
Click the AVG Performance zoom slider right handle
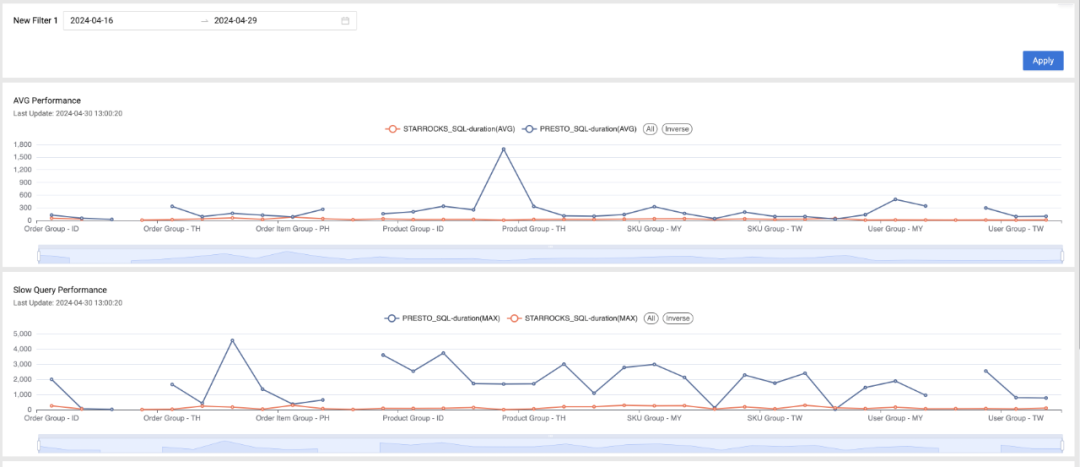[1061, 256]
